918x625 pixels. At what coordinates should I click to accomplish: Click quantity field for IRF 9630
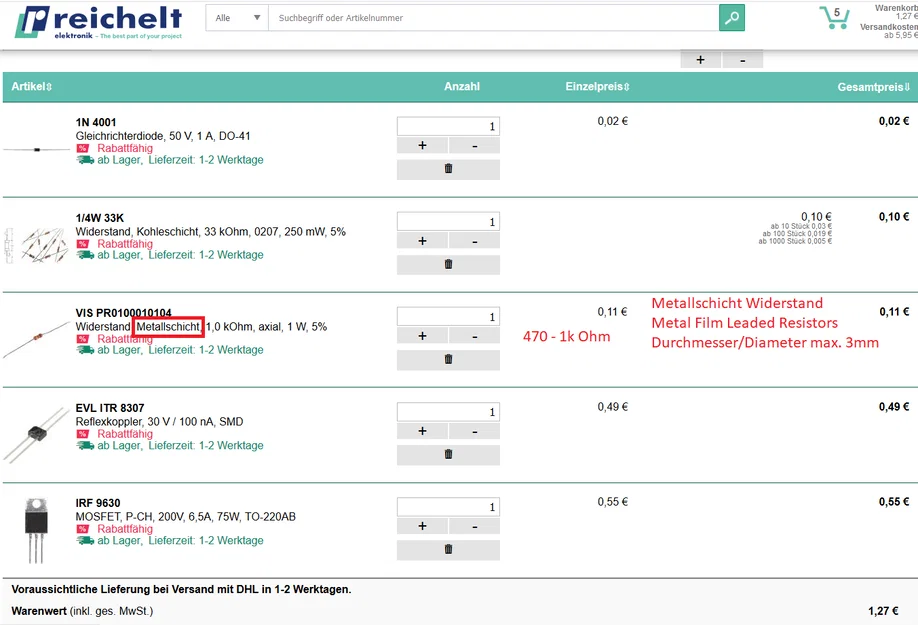[x=448, y=507]
